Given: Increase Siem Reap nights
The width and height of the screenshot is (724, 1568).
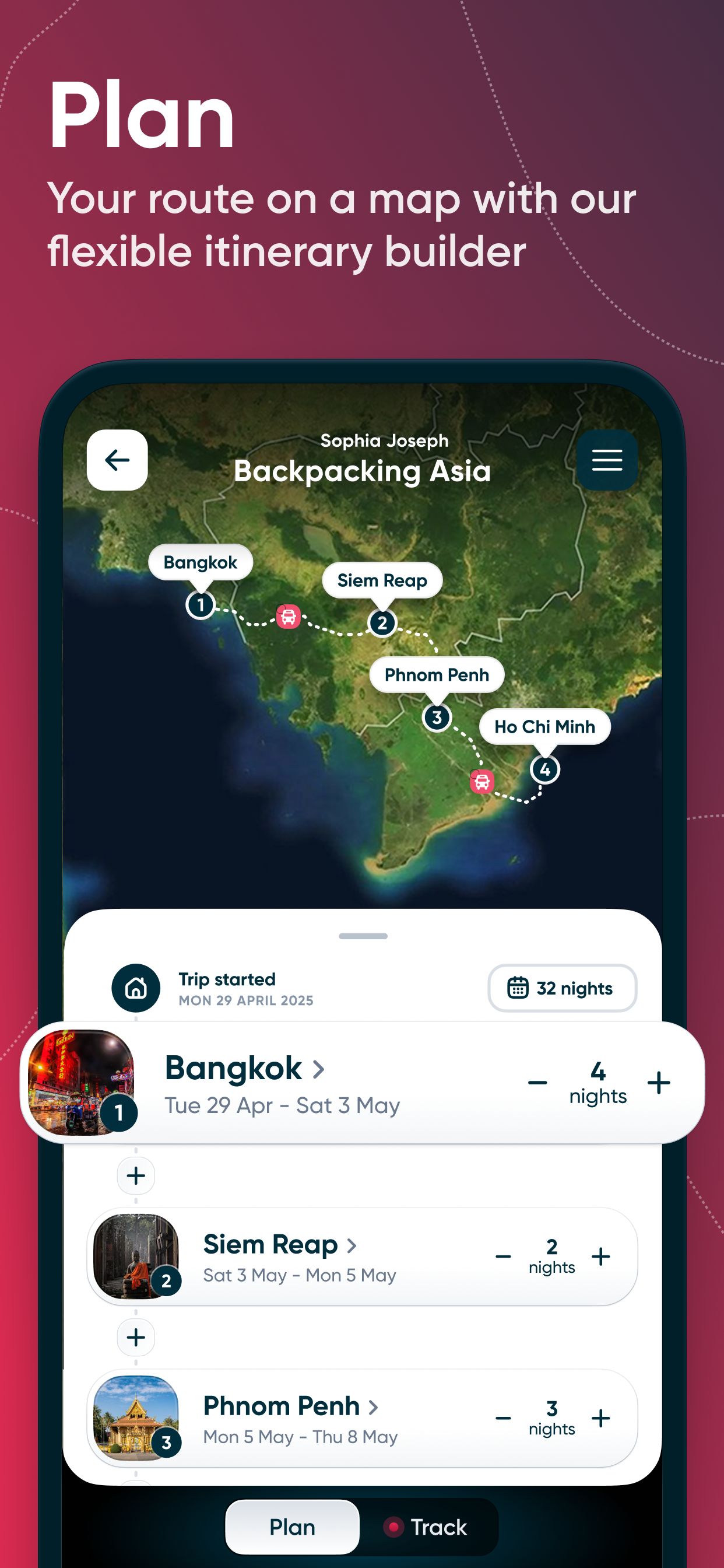Looking at the screenshot, I should point(600,1256).
